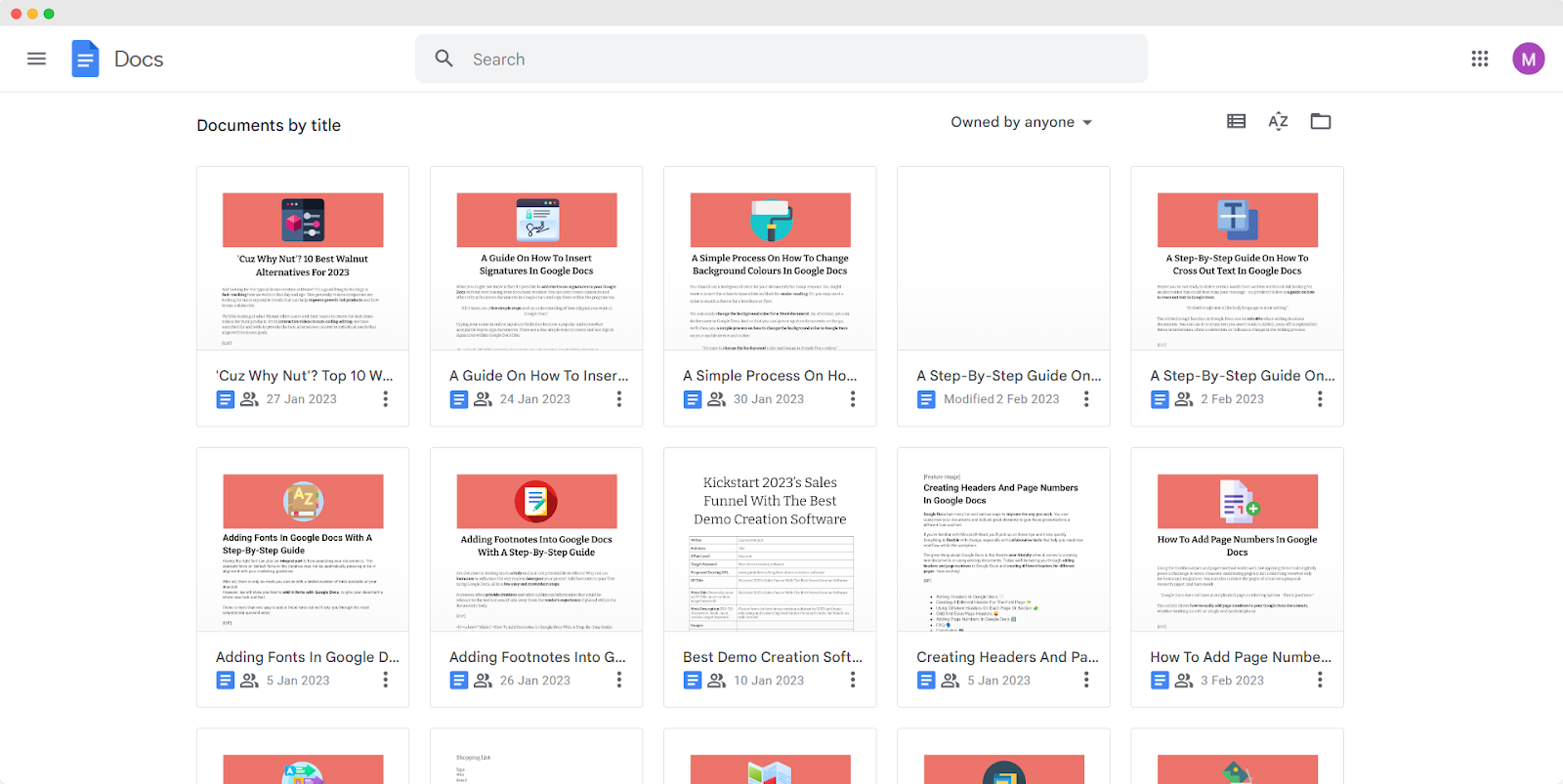
Task: Click the Docs file icon beside "3 Feb 2023"
Action: click(1160, 681)
